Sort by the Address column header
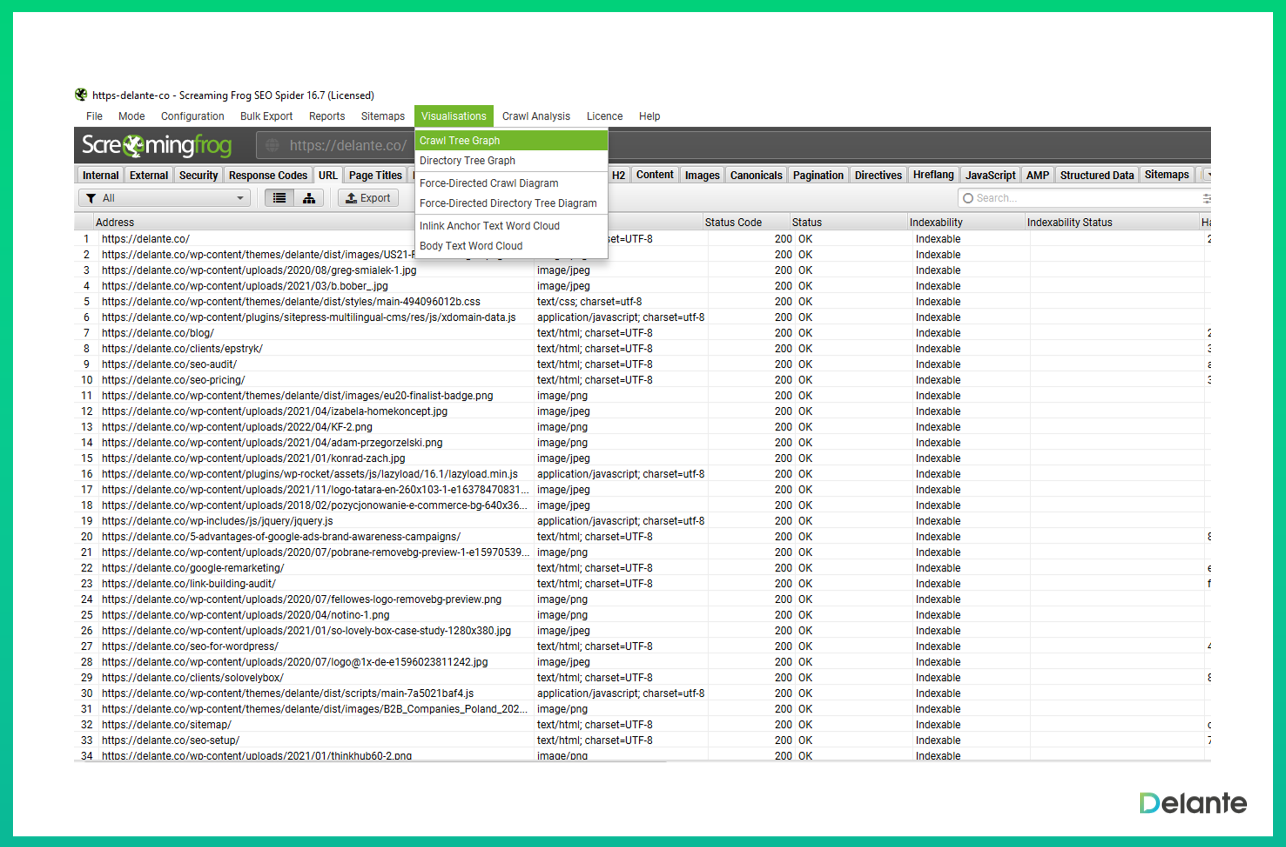 point(313,222)
